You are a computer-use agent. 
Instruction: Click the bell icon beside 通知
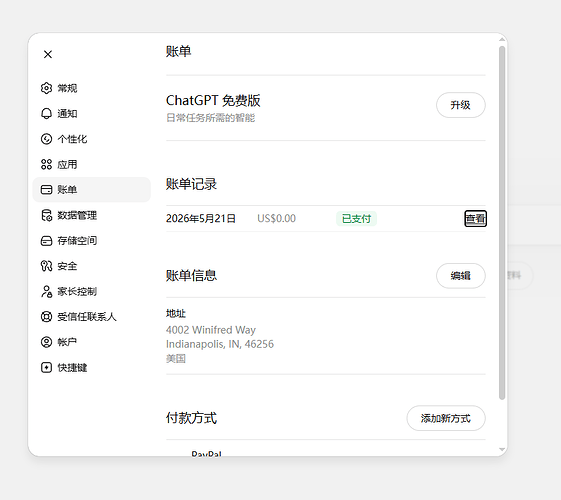pos(46,113)
